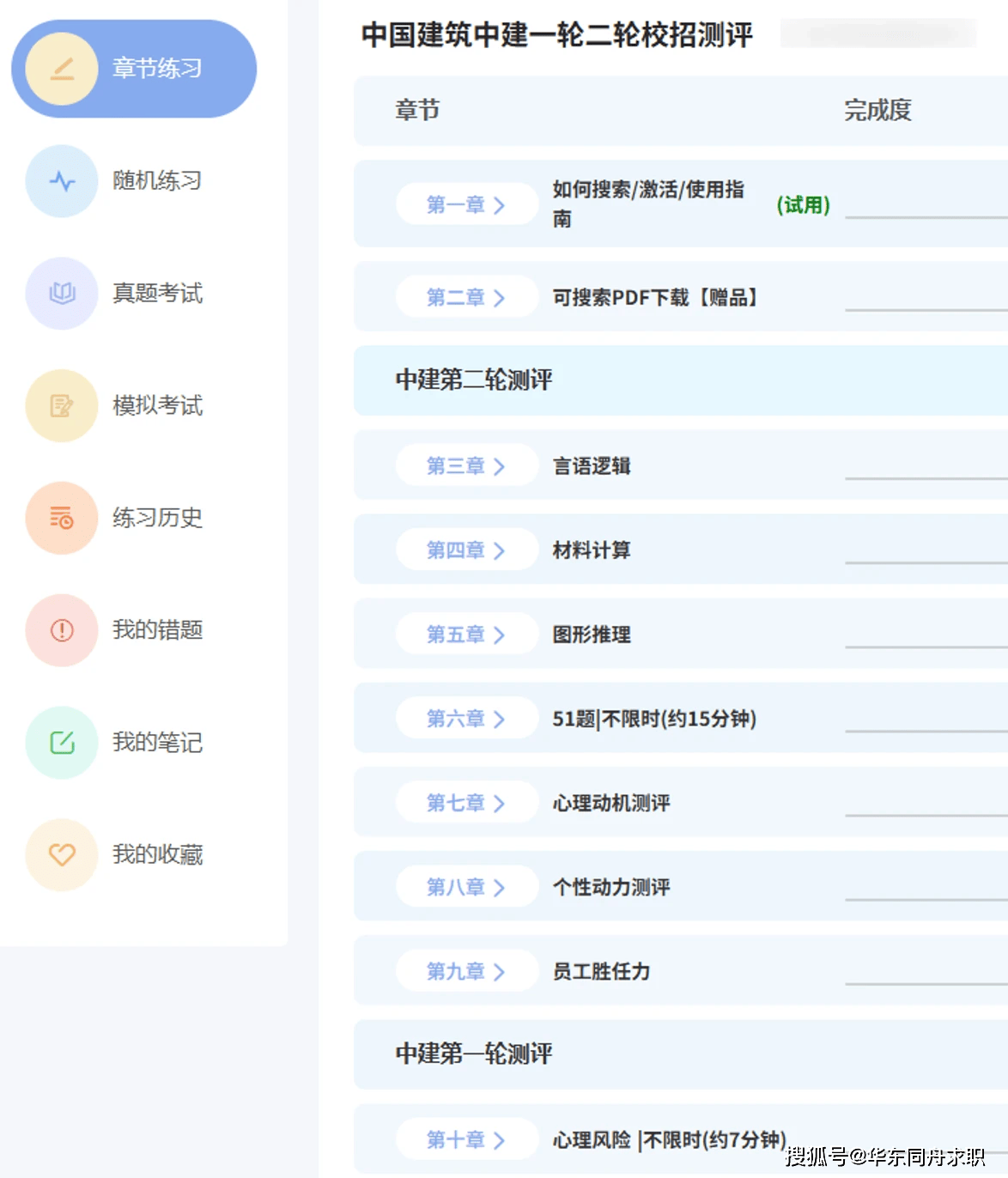Open 心理动机测评 chapter title

point(611,803)
